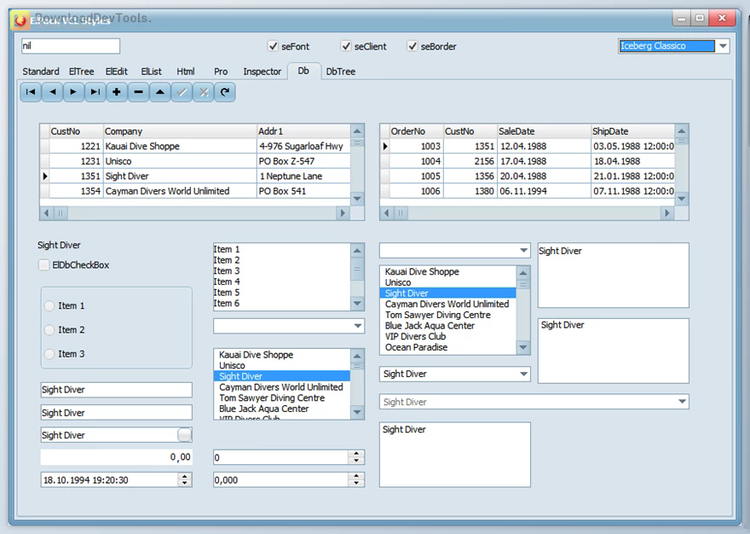Click the nil text field
This screenshot has width=750, height=534.
(70, 46)
